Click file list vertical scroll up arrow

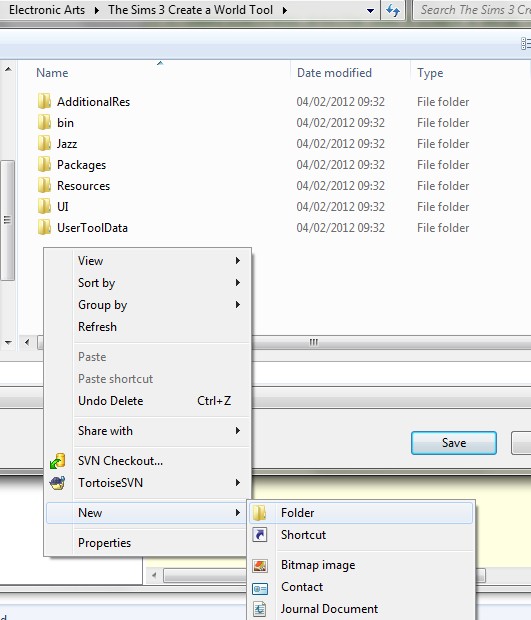[8, 70]
